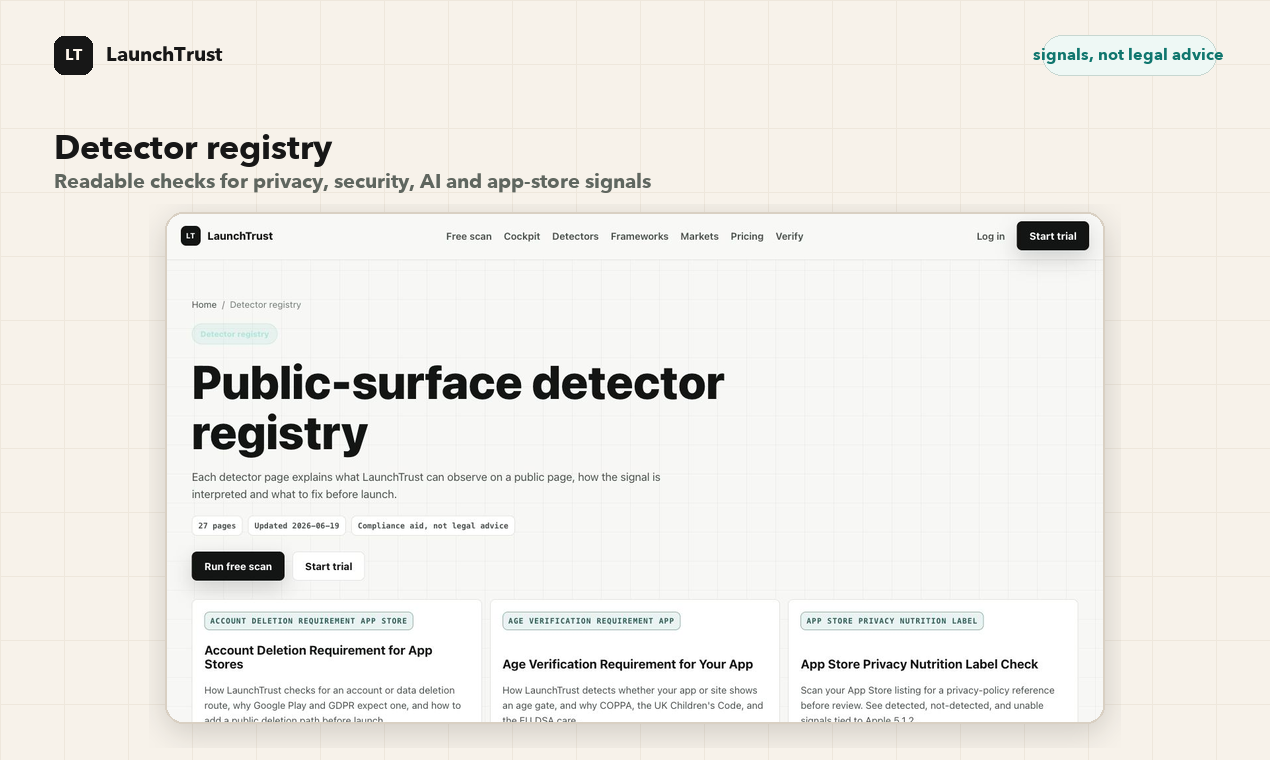The height and width of the screenshot is (760, 1270).
Task: Click the white Start trial button below the hero
Action: (x=328, y=566)
